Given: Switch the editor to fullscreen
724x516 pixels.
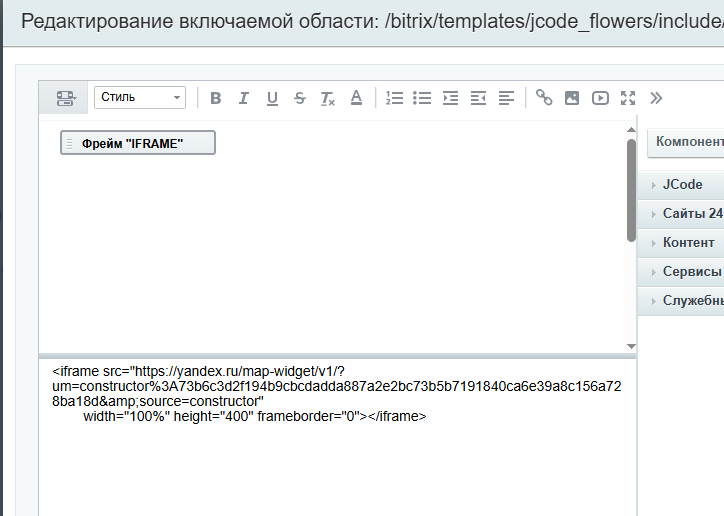Looking at the screenshot, I should point(628,98).
